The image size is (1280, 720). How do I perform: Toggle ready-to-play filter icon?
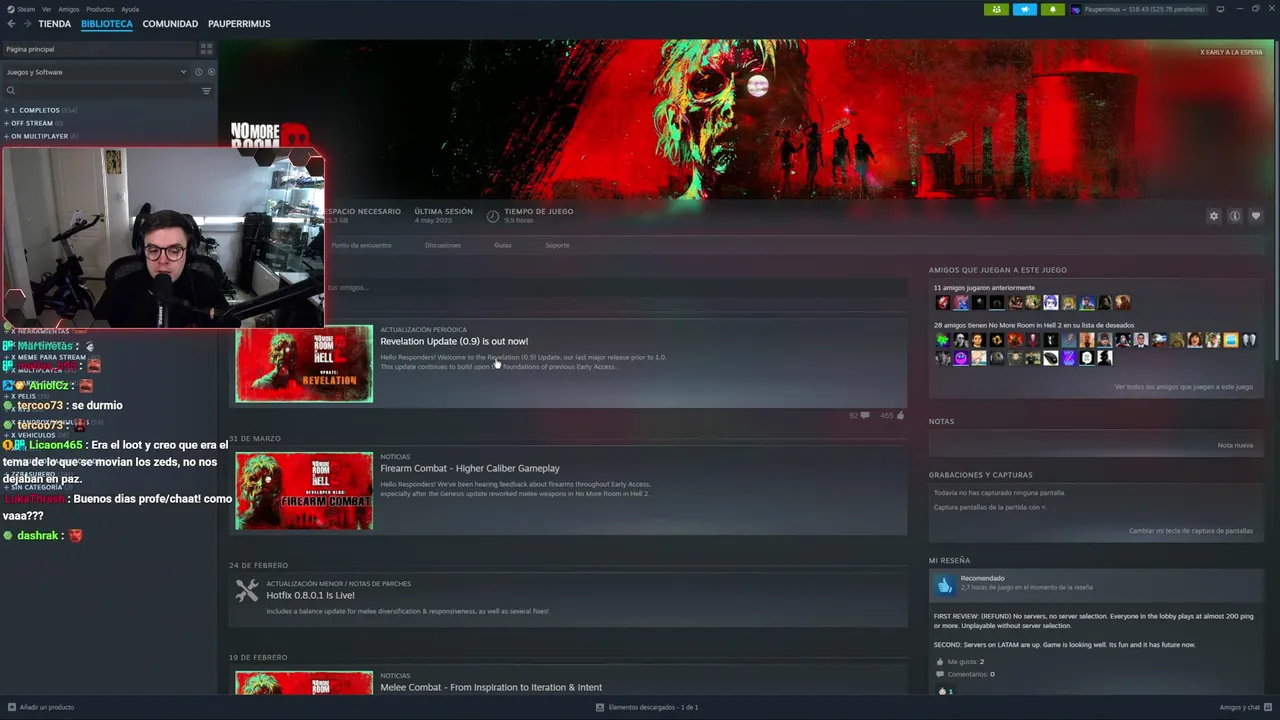[211, 72]
